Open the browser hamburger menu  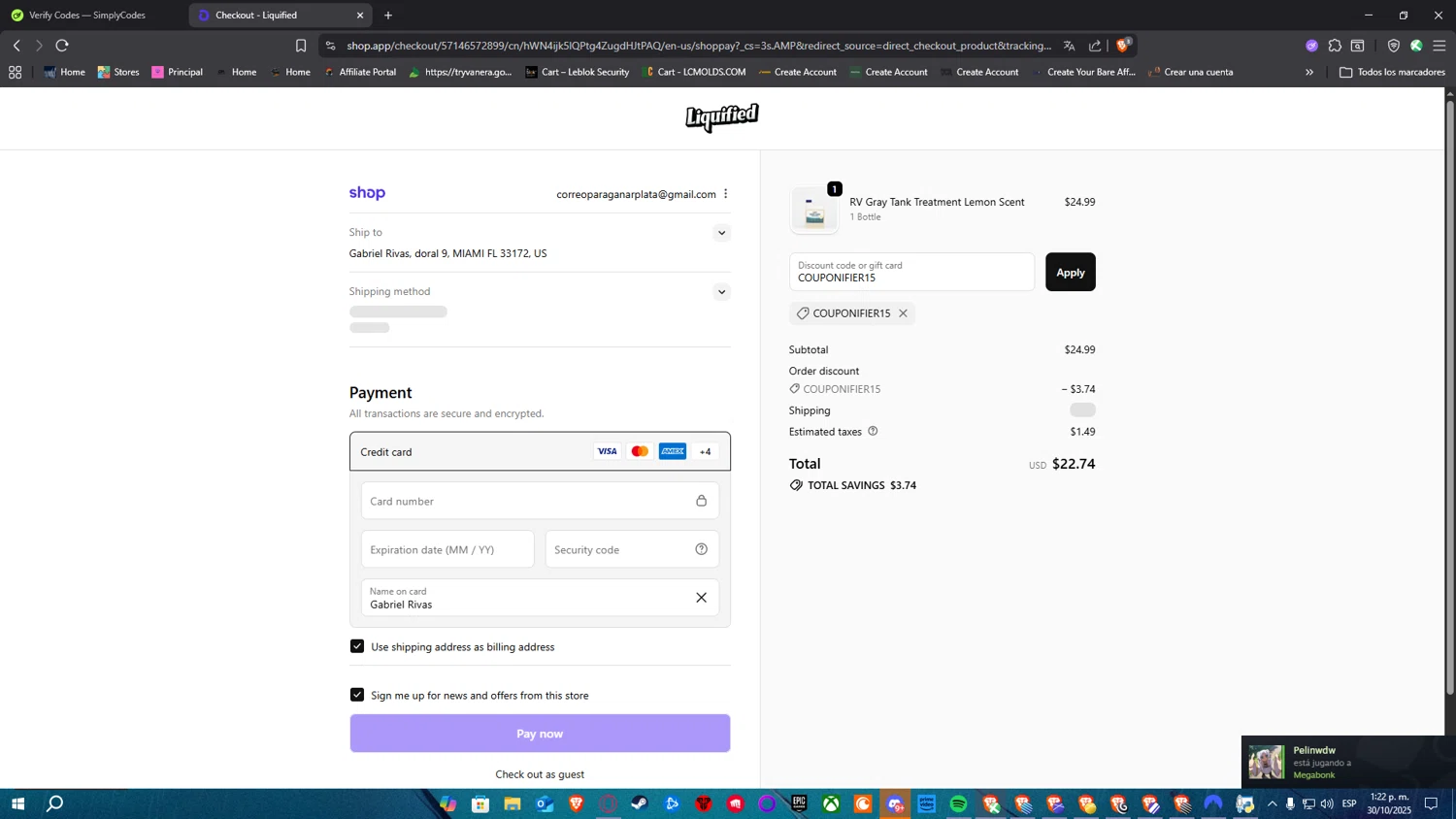point(1439,46)
